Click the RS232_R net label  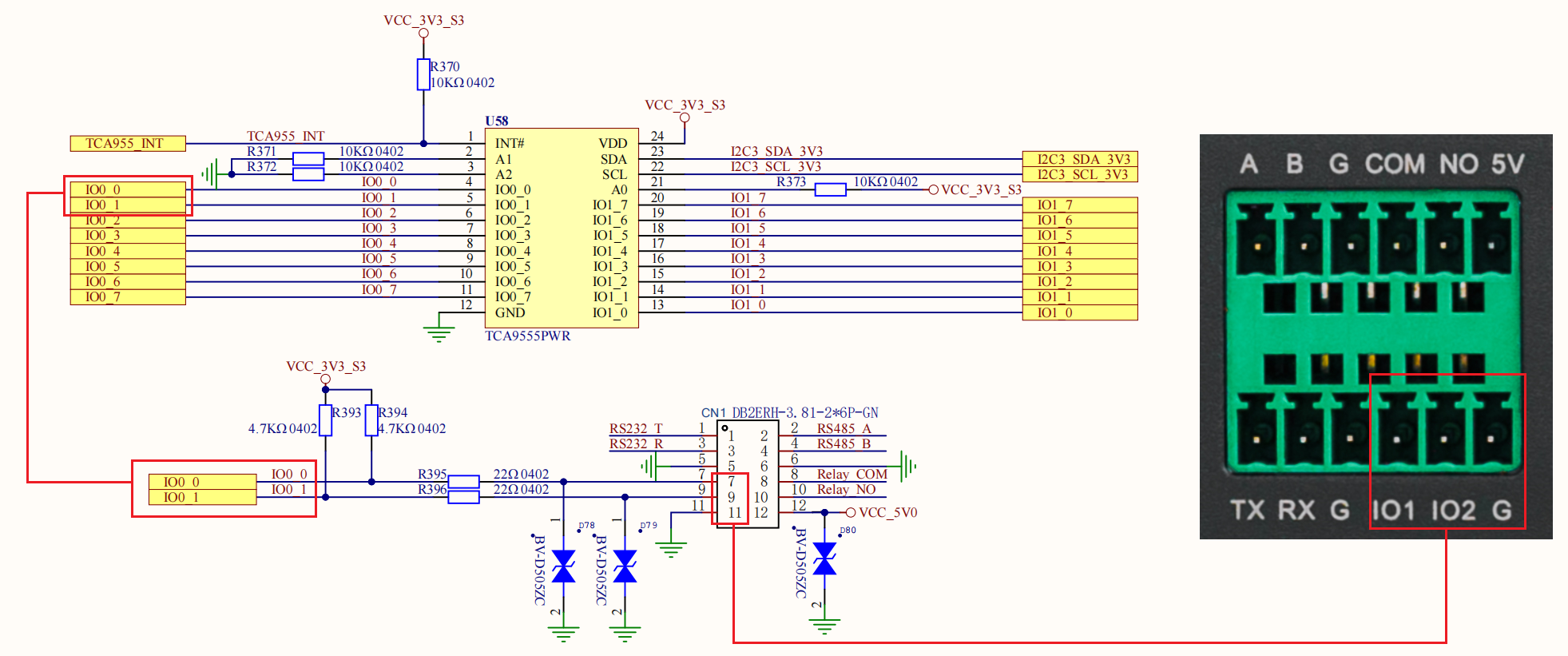click(x=636, y=443)
